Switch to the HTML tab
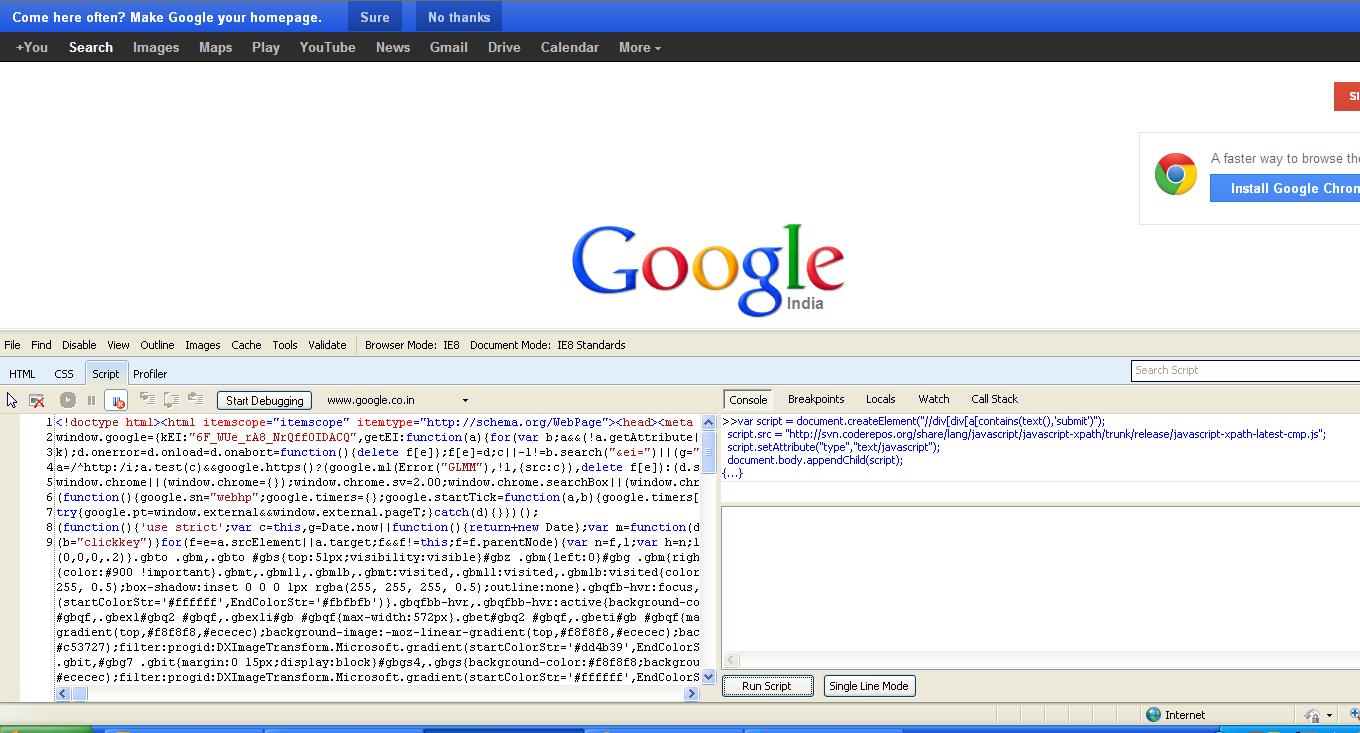Screen dimensions: 1360x733 pos(22,373)
